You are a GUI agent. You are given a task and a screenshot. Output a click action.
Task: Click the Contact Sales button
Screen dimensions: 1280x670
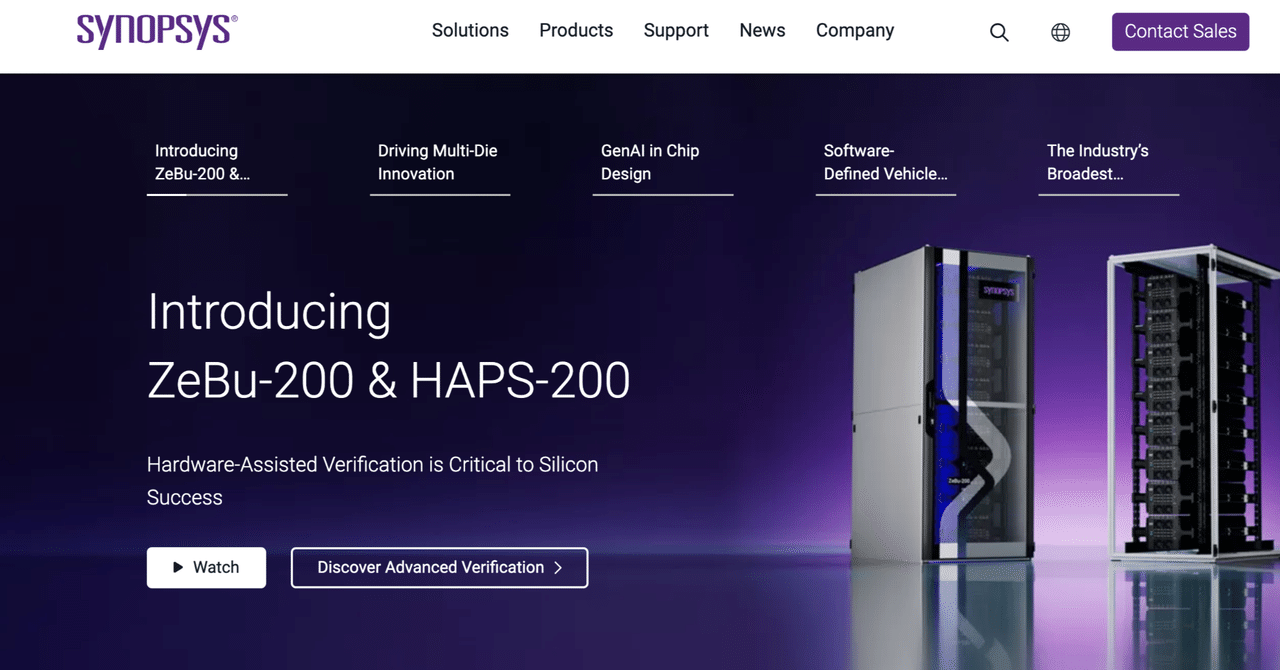1180,31
